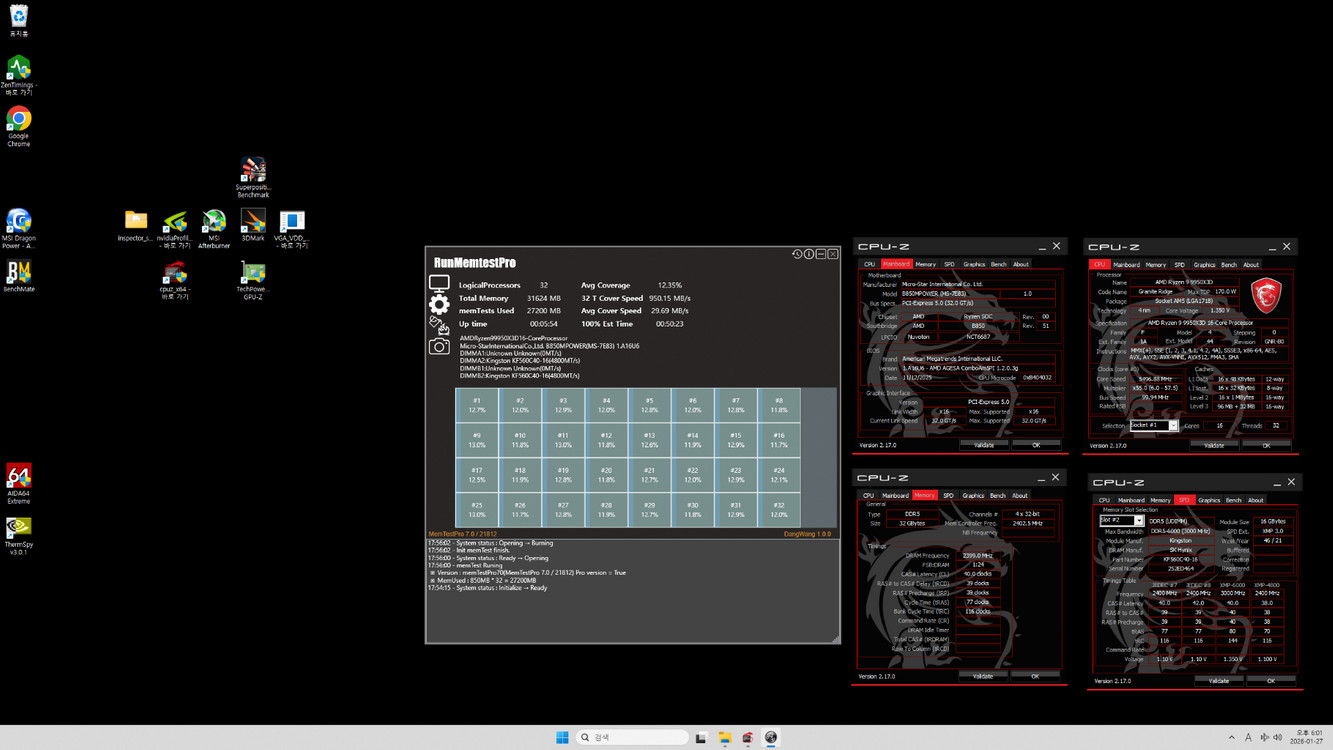The height and width of the screenshot is (750, 1333).
Task: Click OK in the CPU-Z SPD window
Action: [x=1271, y=681]
